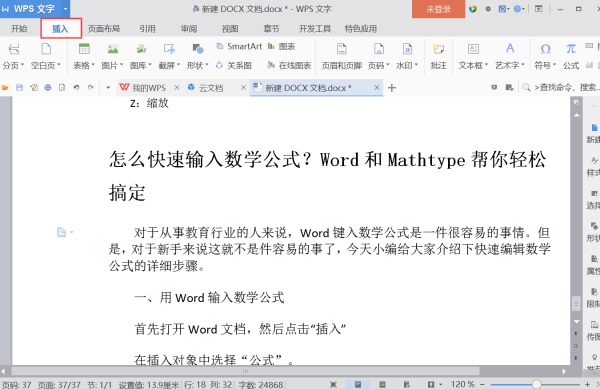
Task: Switch to full screen view in status bar
Action: (x=333, y=384)
